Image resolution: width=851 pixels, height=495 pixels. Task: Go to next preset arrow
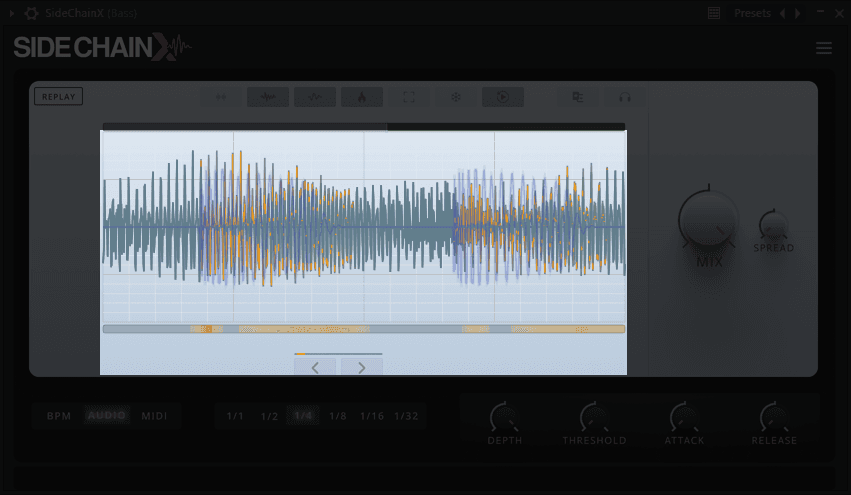pos(798,14)
